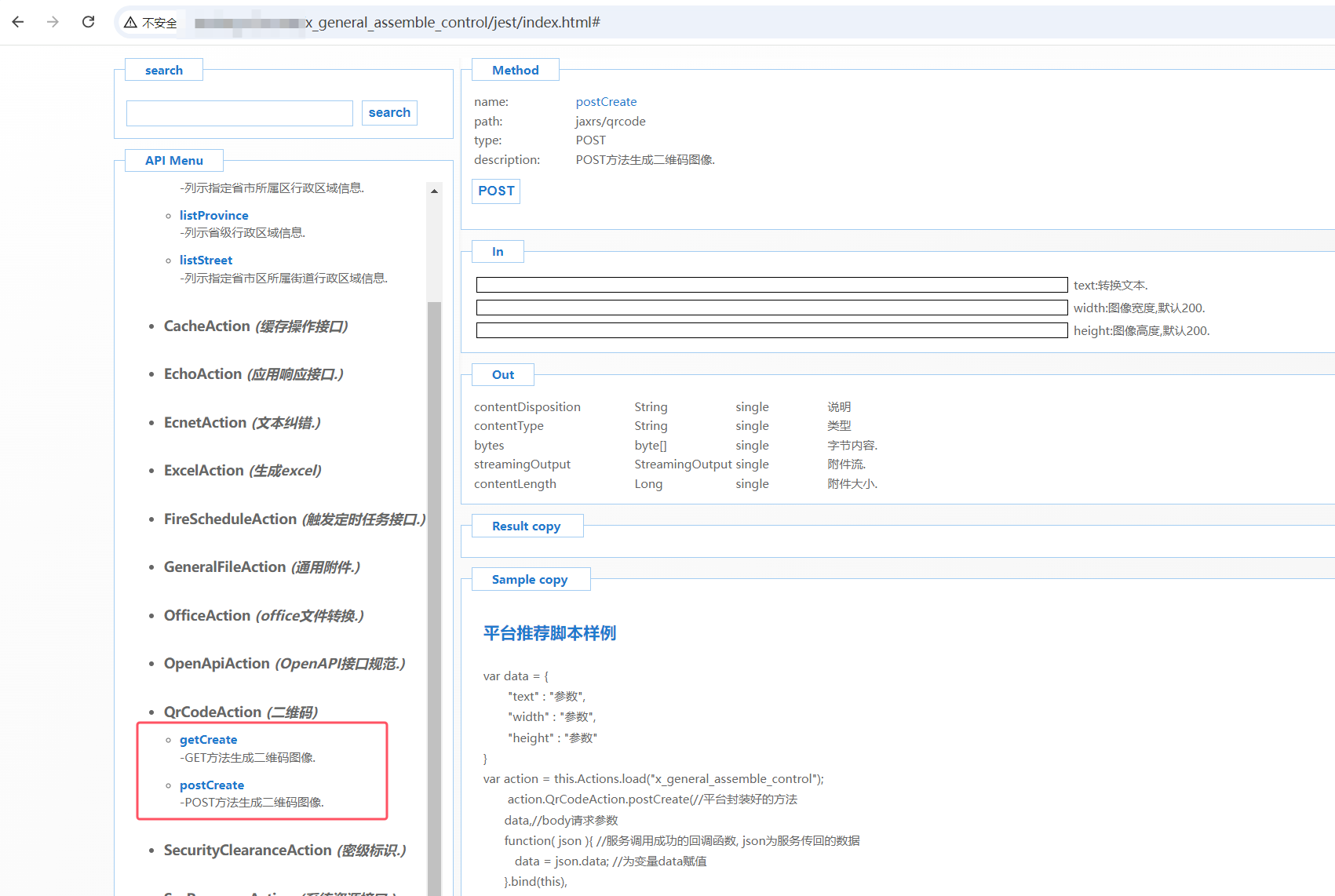This screenshot has width=1335, height=896.
Task: Reload the page with refresh icon
Action: click(x=88, y=22)
